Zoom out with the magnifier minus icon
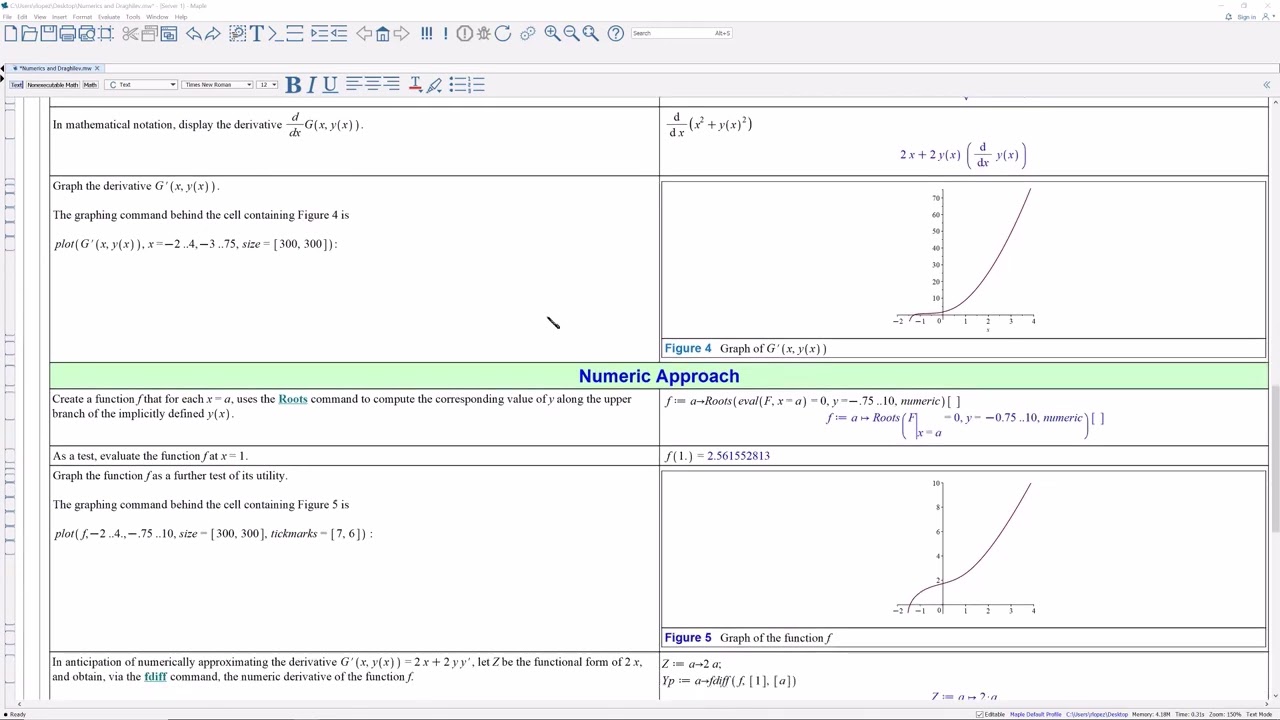This screenshot has height=720, width=1280. pyautogui.click(x=571, y=34)
